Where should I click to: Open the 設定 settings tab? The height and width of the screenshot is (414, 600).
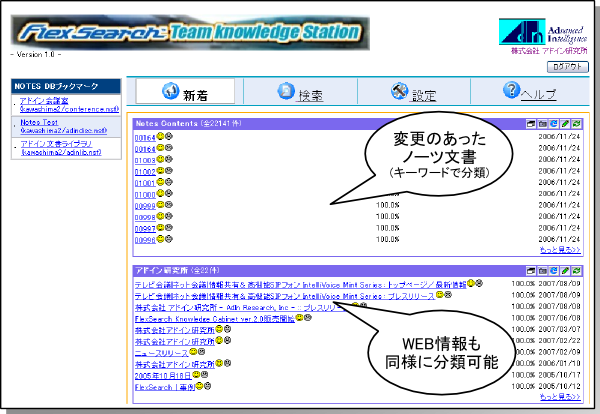(x=414, y=91)
